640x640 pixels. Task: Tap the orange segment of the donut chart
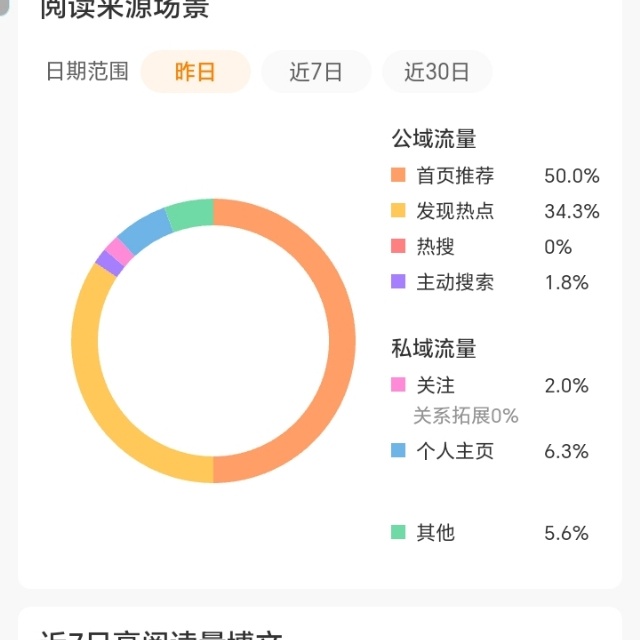pyautogui.click(x=342, y=341)
